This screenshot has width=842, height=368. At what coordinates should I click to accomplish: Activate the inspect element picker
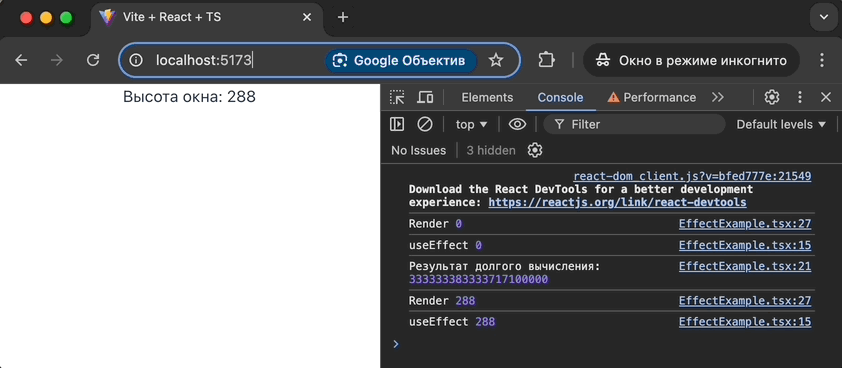[x=397, y=97]
